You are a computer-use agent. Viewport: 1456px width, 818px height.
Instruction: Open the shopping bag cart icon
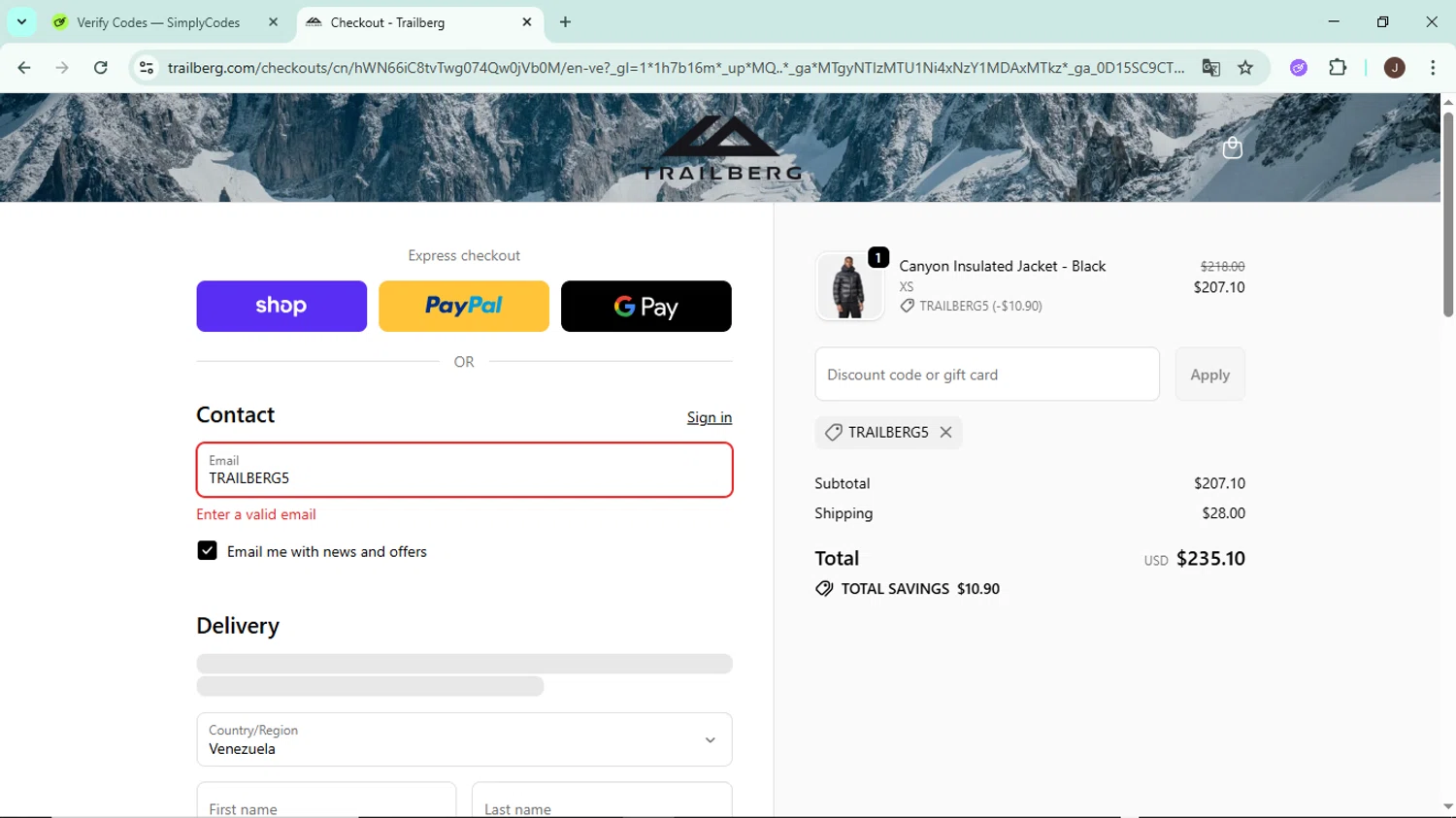[1233, 147]
